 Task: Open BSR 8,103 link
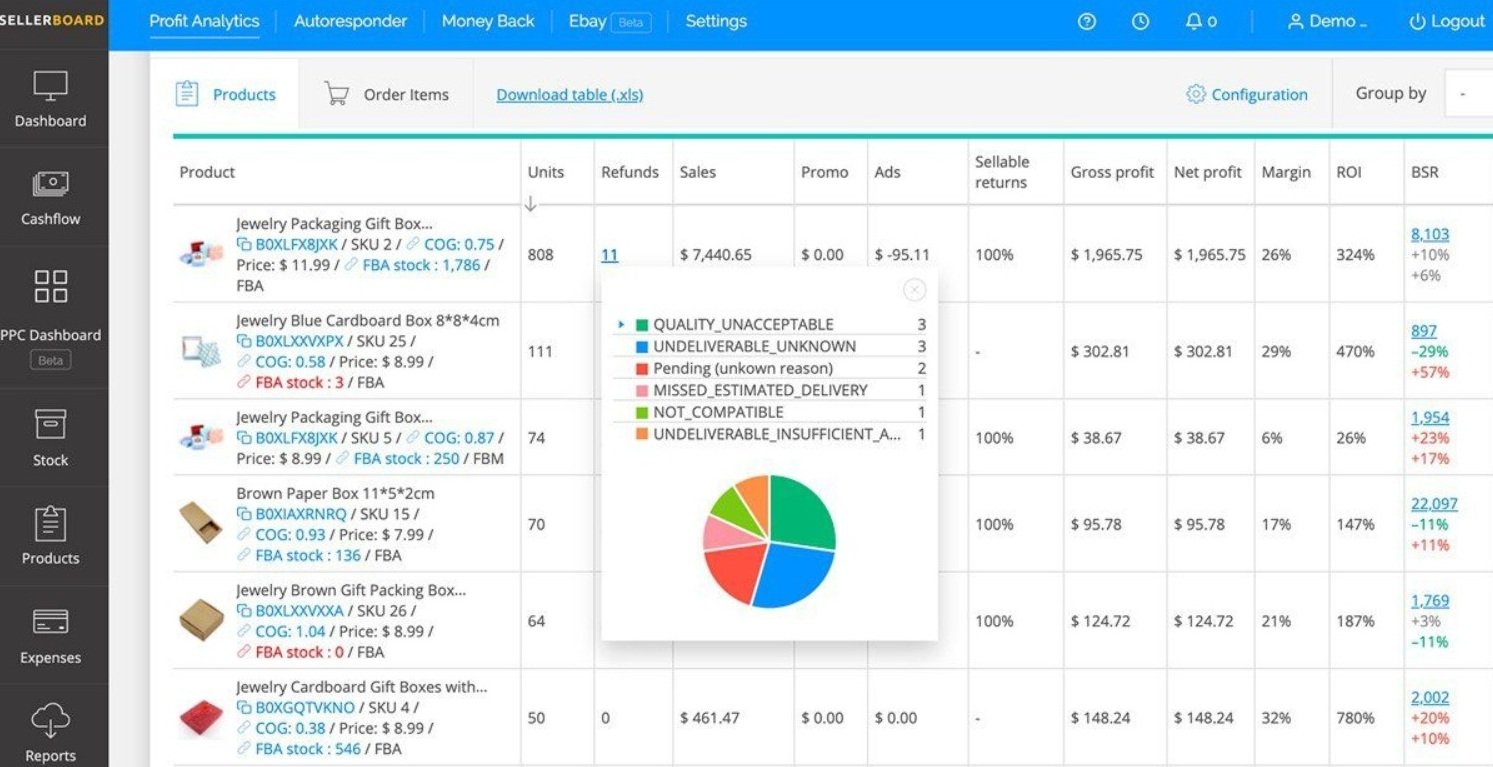(1430, 234)
